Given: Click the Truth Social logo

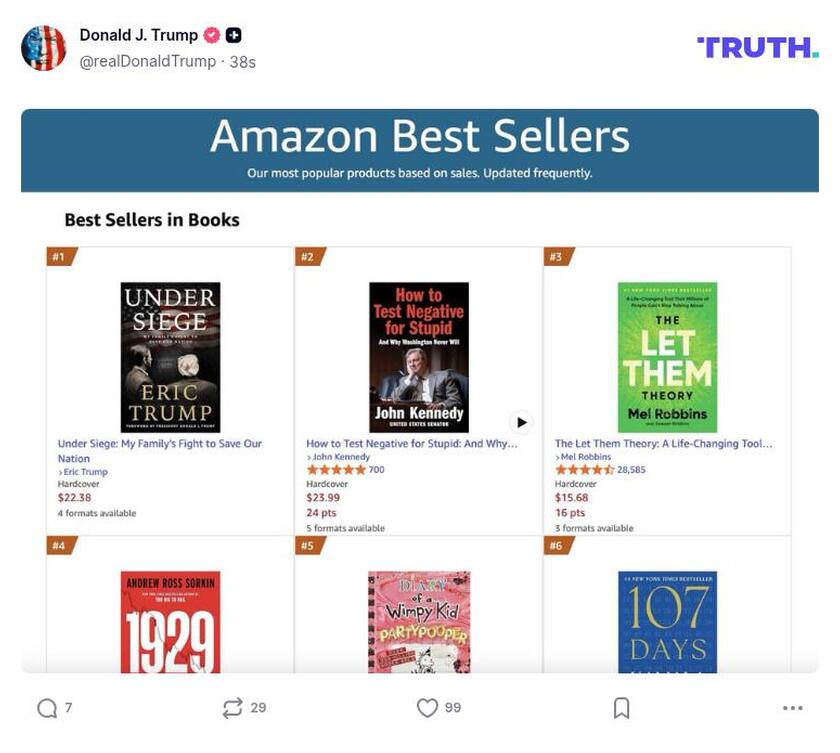Looking at the screenshot, I should [757, 47].
